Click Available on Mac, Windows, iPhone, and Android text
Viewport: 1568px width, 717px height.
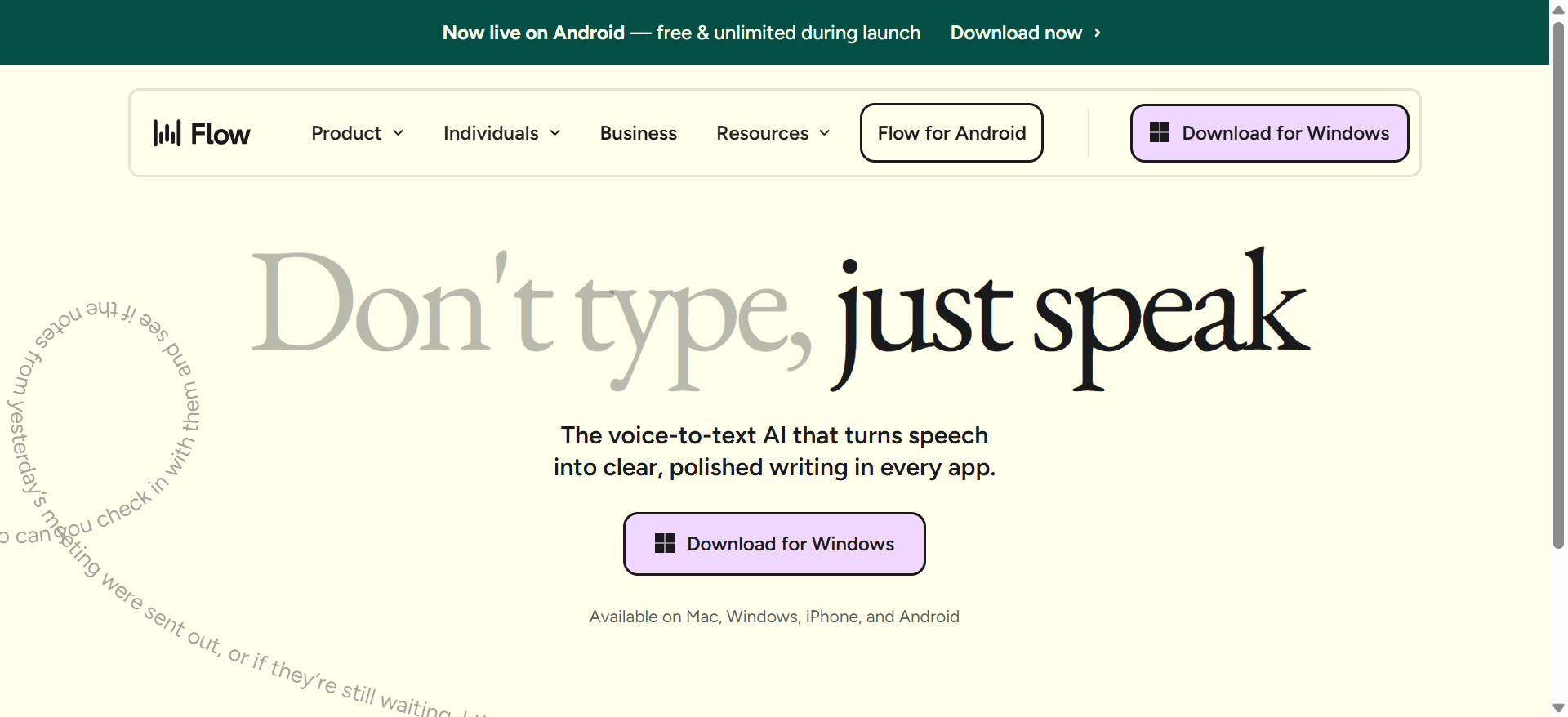[774, 617]
